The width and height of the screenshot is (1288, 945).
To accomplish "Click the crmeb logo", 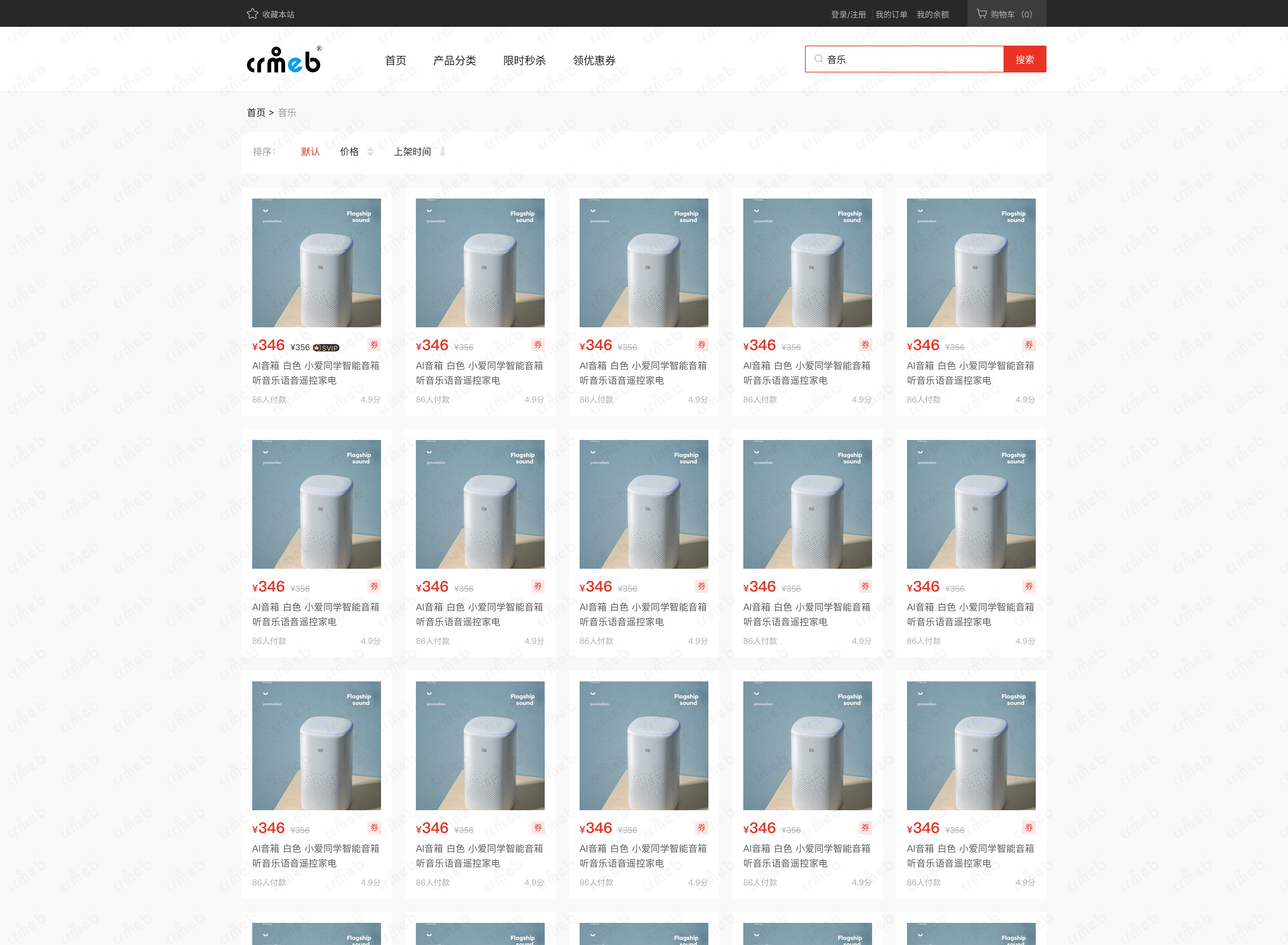I will click(x=284, y=60).
